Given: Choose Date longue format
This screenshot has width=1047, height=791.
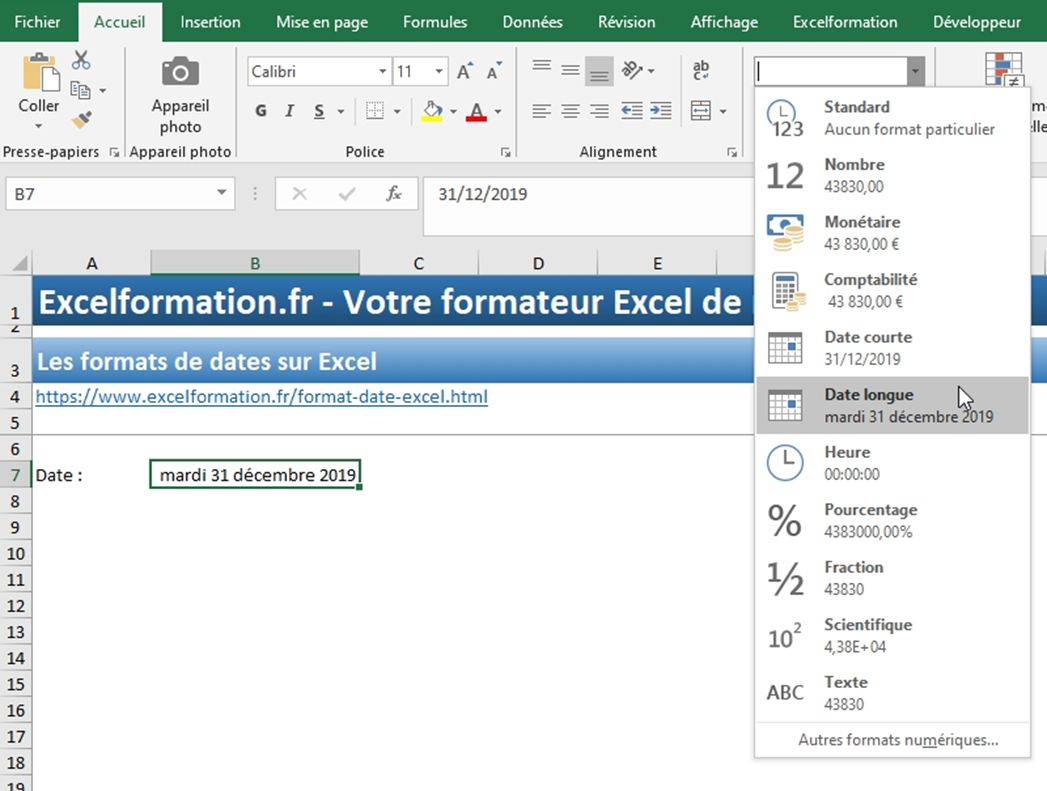Looking at the screenshot, I should point(892,405).
